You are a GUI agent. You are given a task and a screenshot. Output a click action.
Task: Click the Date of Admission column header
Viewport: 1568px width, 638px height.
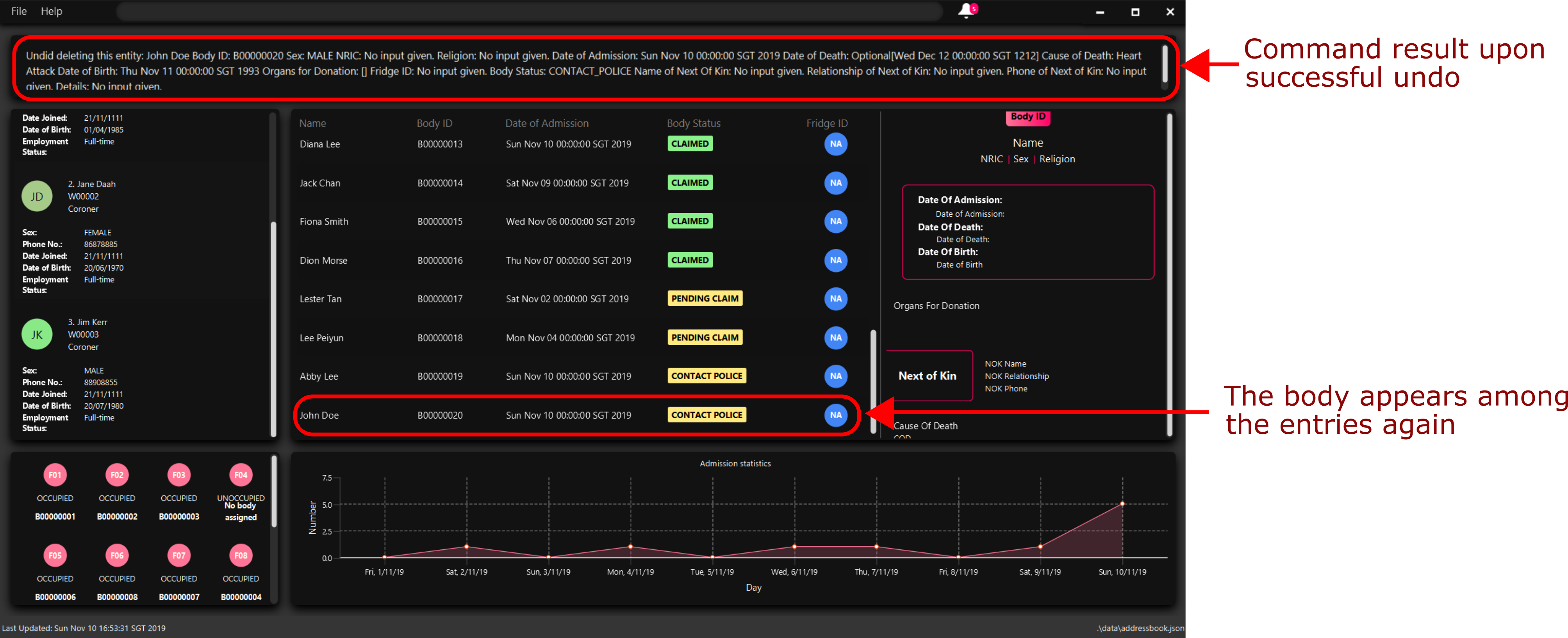(x=547, y=124)
